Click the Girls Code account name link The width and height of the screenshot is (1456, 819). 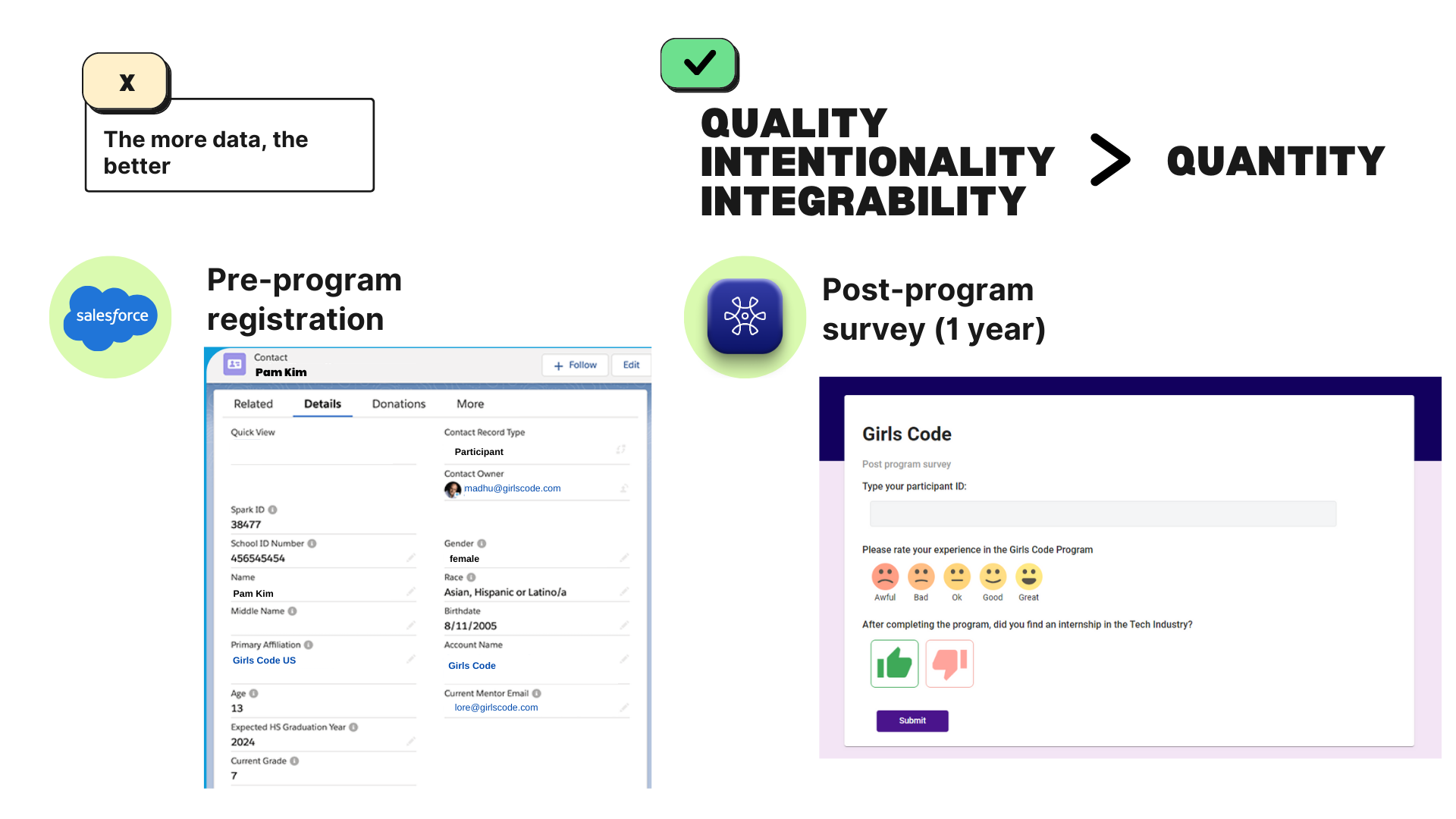click(x=472, y=665)
